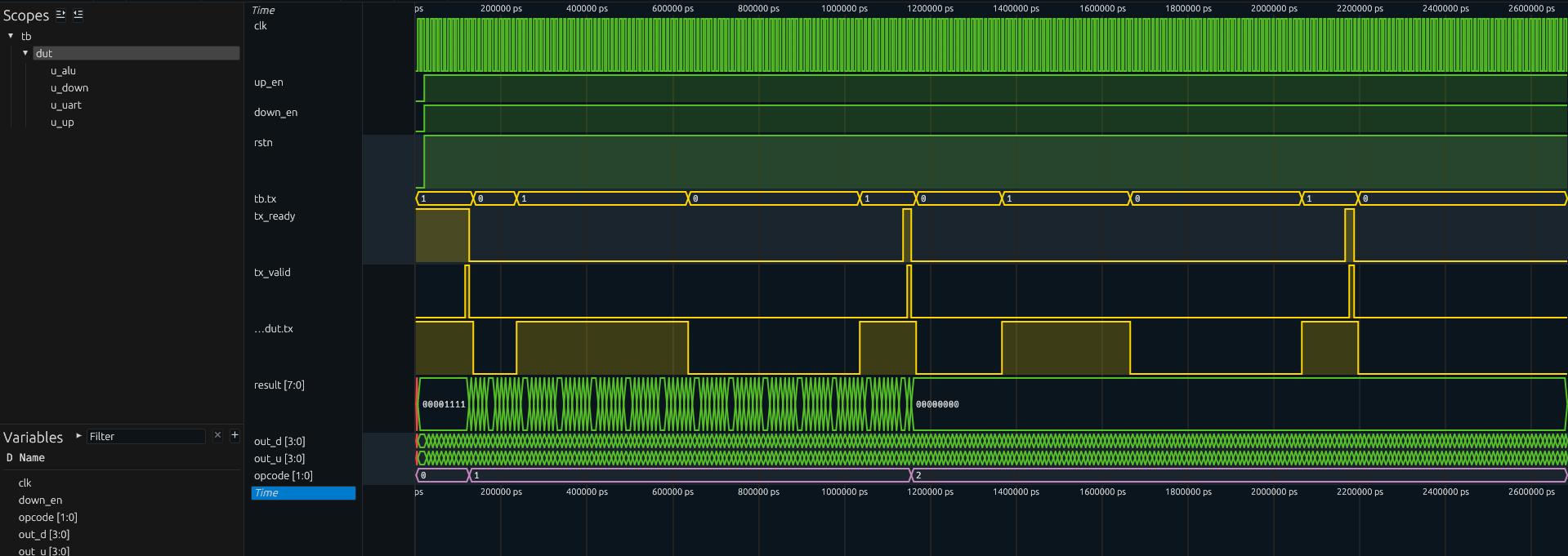This screenshot has width=1568, height=556.
Task: Open the u_up scope
Action: (62, 122)
